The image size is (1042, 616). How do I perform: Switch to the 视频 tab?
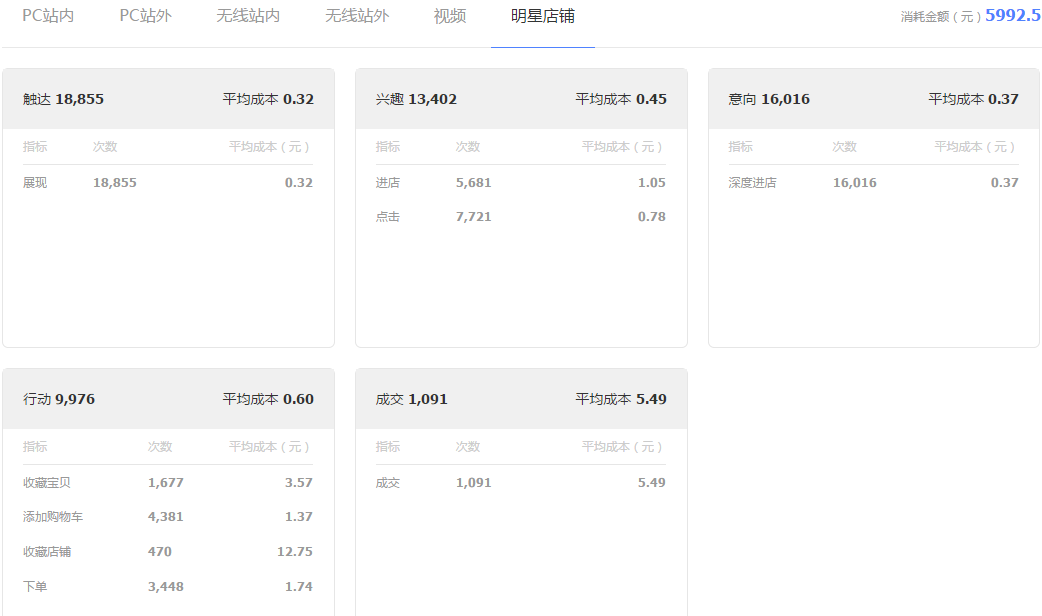point(450,17)
